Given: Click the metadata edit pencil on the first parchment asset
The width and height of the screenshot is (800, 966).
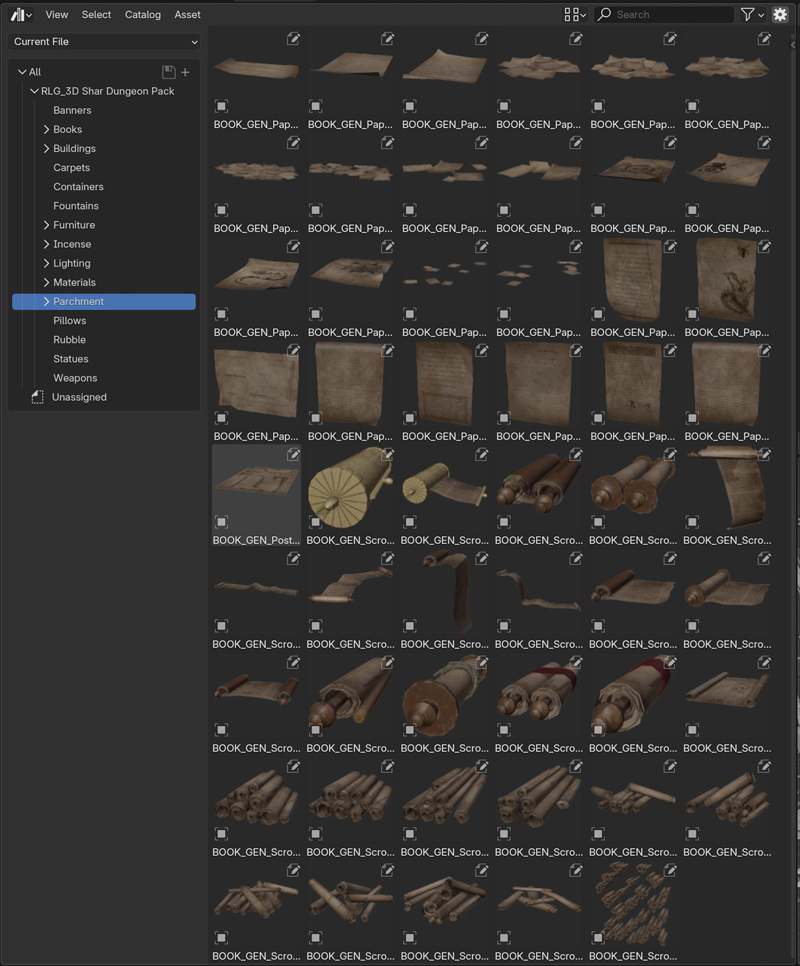Looking at the screenshot, I should point(294,38).
